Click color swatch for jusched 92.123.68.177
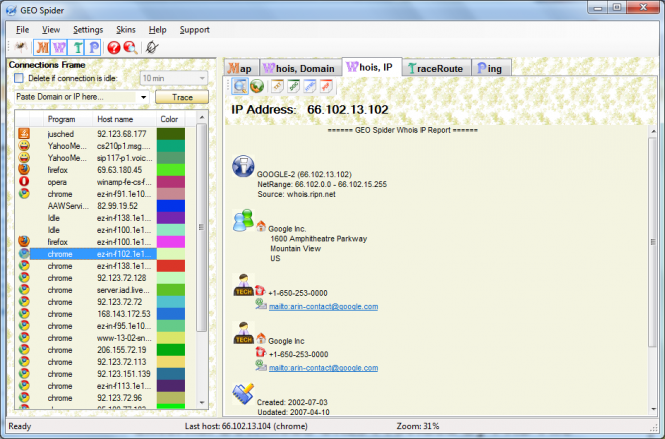Image resolution: width=665 pixels, height=439 pixels. [x=171, y=134]
